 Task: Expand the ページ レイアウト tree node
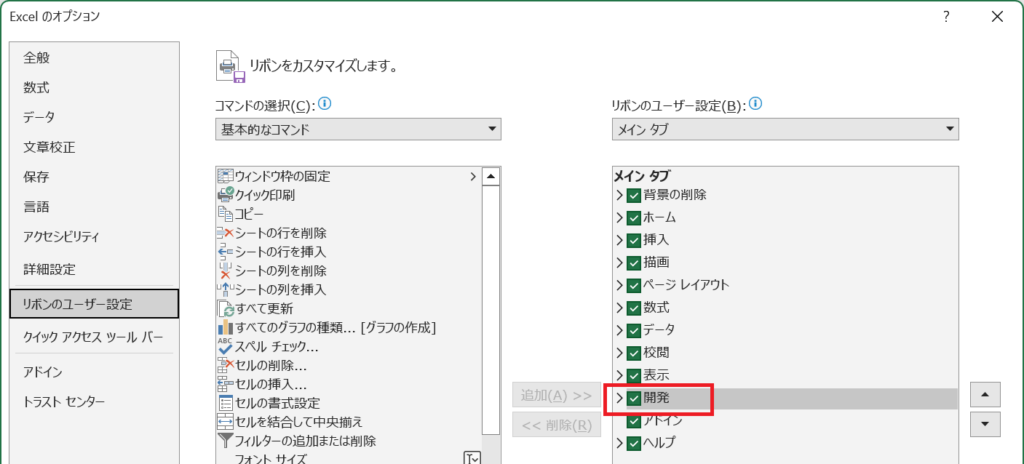620,286
